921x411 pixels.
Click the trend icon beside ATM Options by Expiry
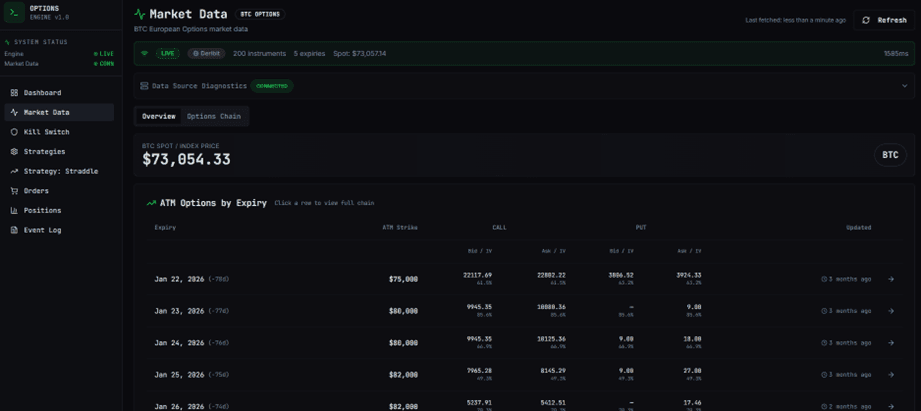pyautogui.click(x=151, y=203)
